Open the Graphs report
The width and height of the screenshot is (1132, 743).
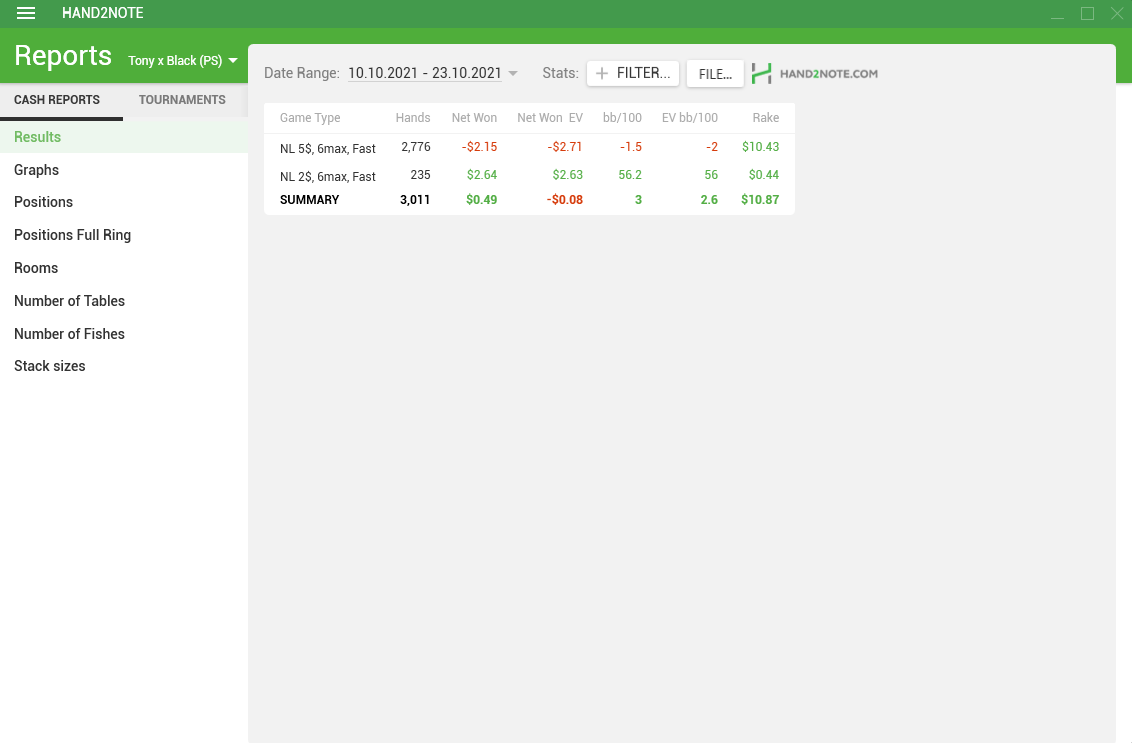point(123,170)
